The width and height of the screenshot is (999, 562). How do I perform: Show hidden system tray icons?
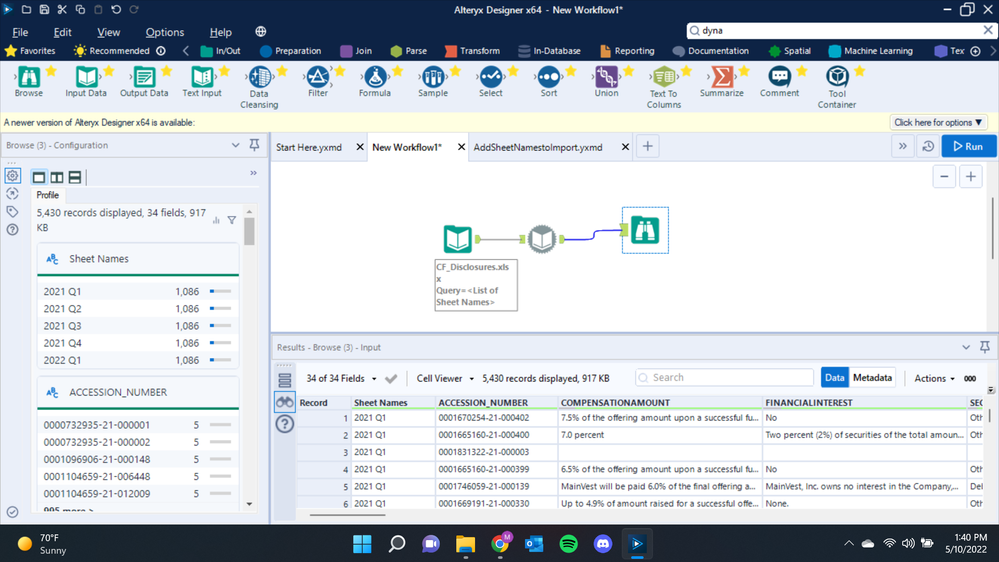click(x=849, y=544)
